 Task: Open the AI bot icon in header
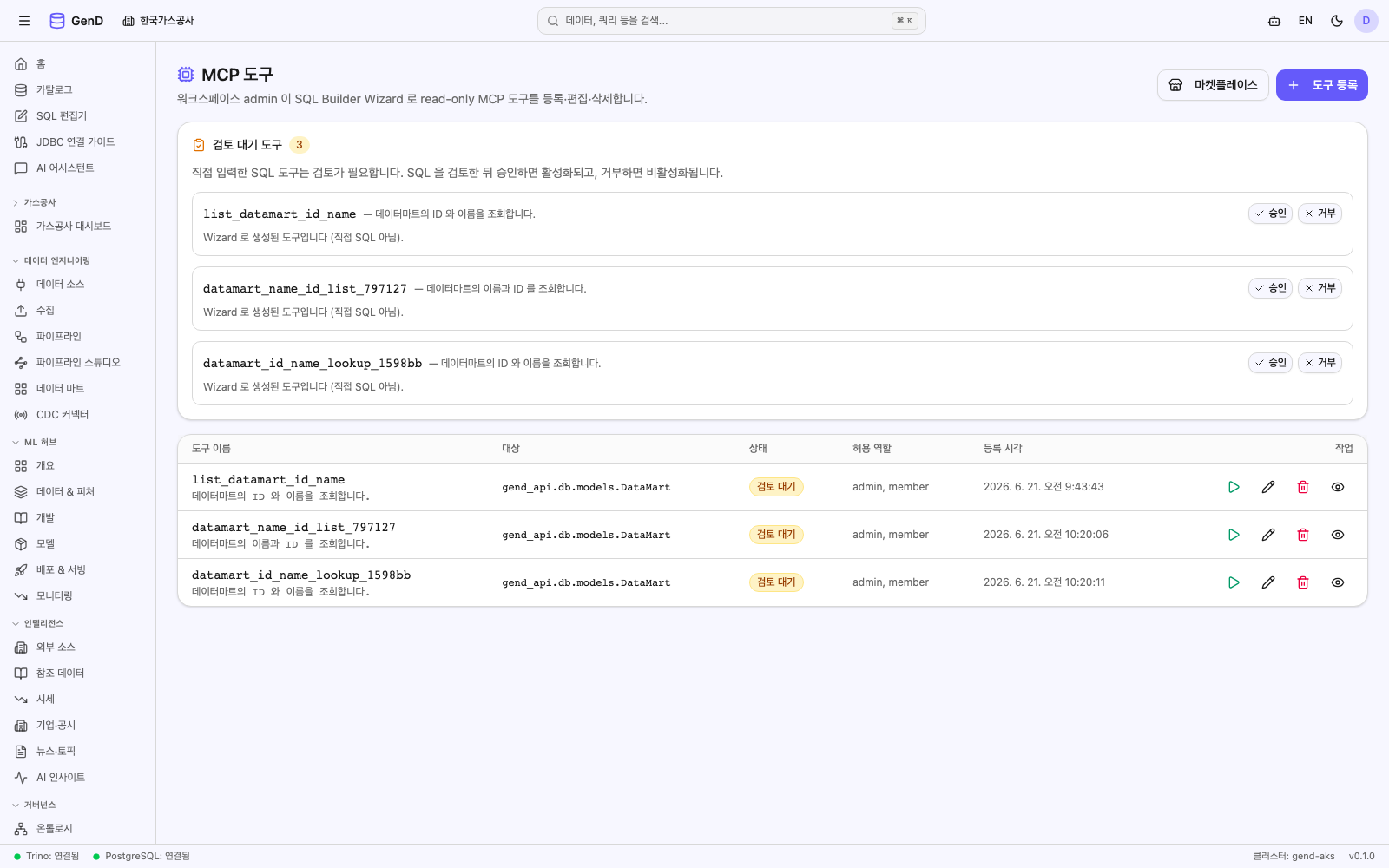tap(1274, 21)
